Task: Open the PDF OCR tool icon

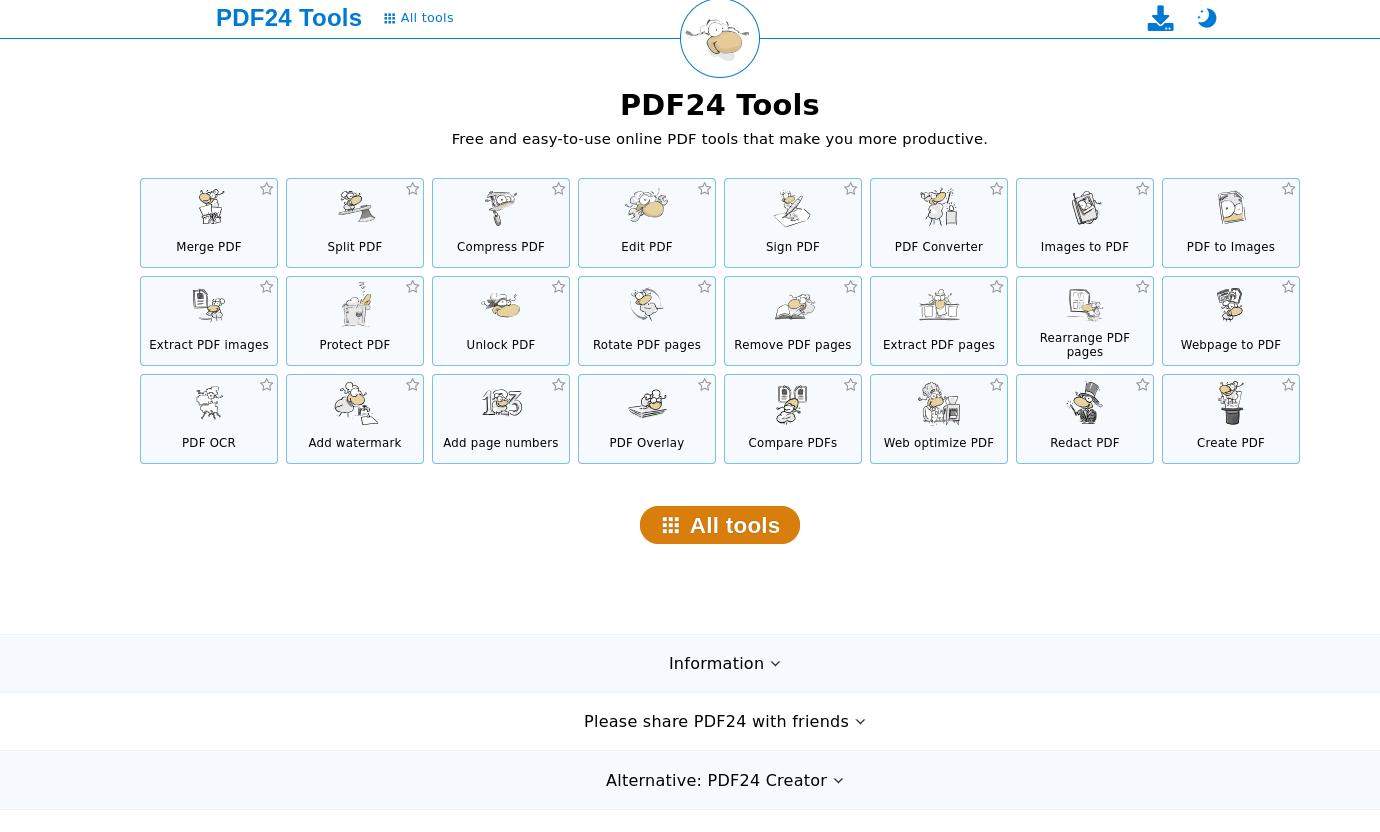Action: pos(209,403)
